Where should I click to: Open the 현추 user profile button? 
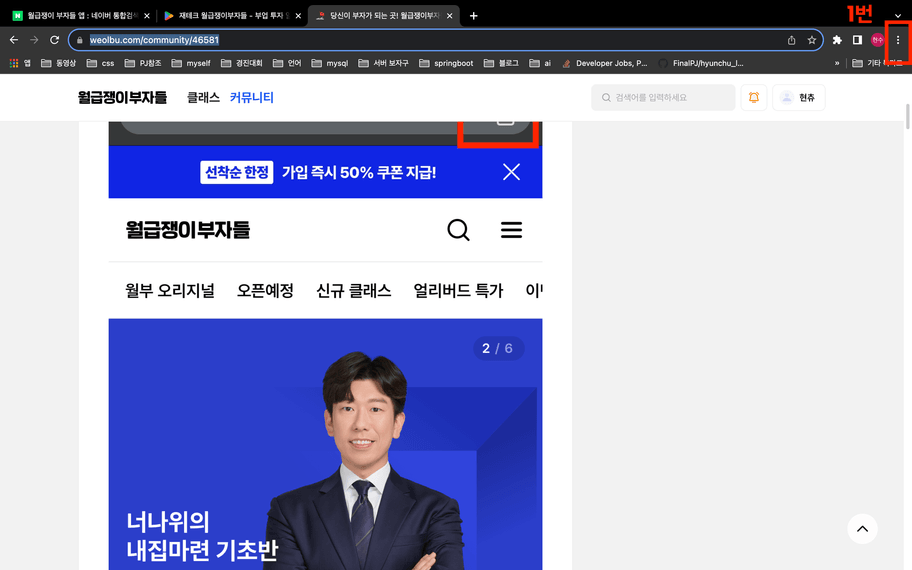(x=799, y=97)
